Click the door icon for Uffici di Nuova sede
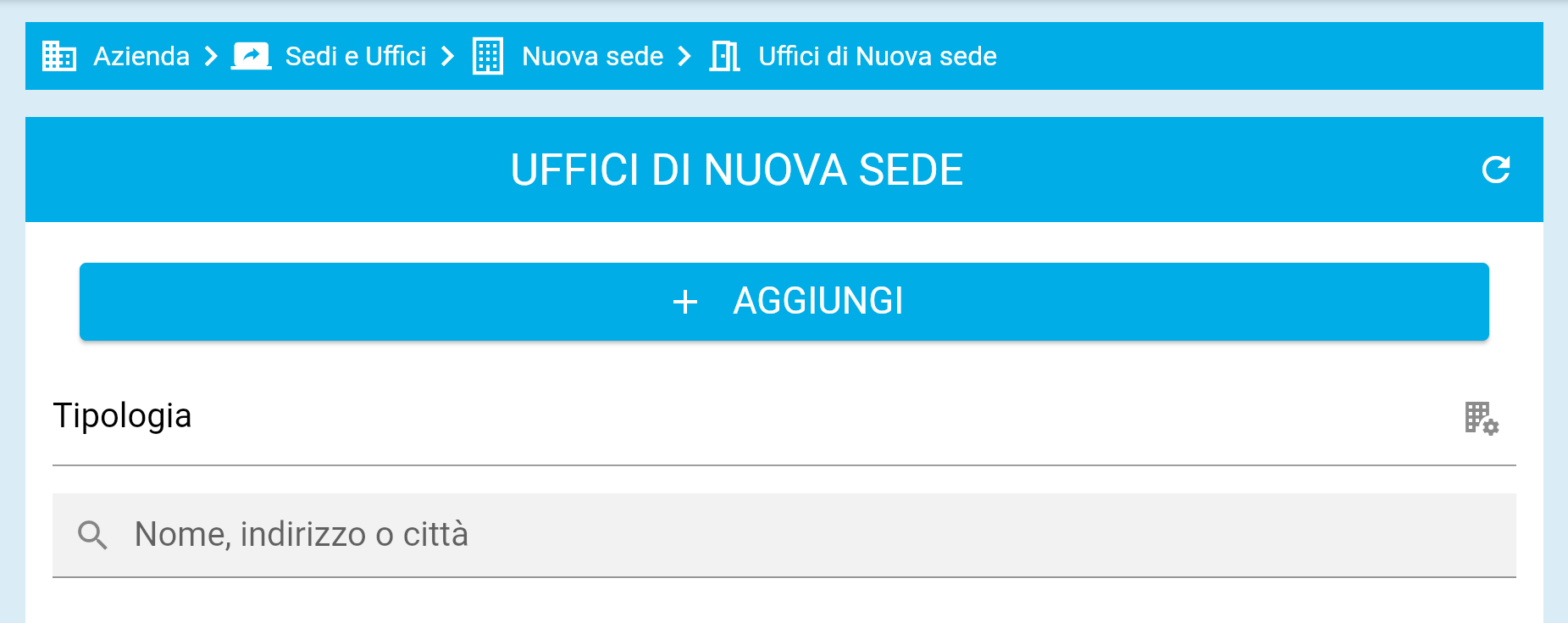The width and height of the screenshot is (1568, 623). [725, 56]
